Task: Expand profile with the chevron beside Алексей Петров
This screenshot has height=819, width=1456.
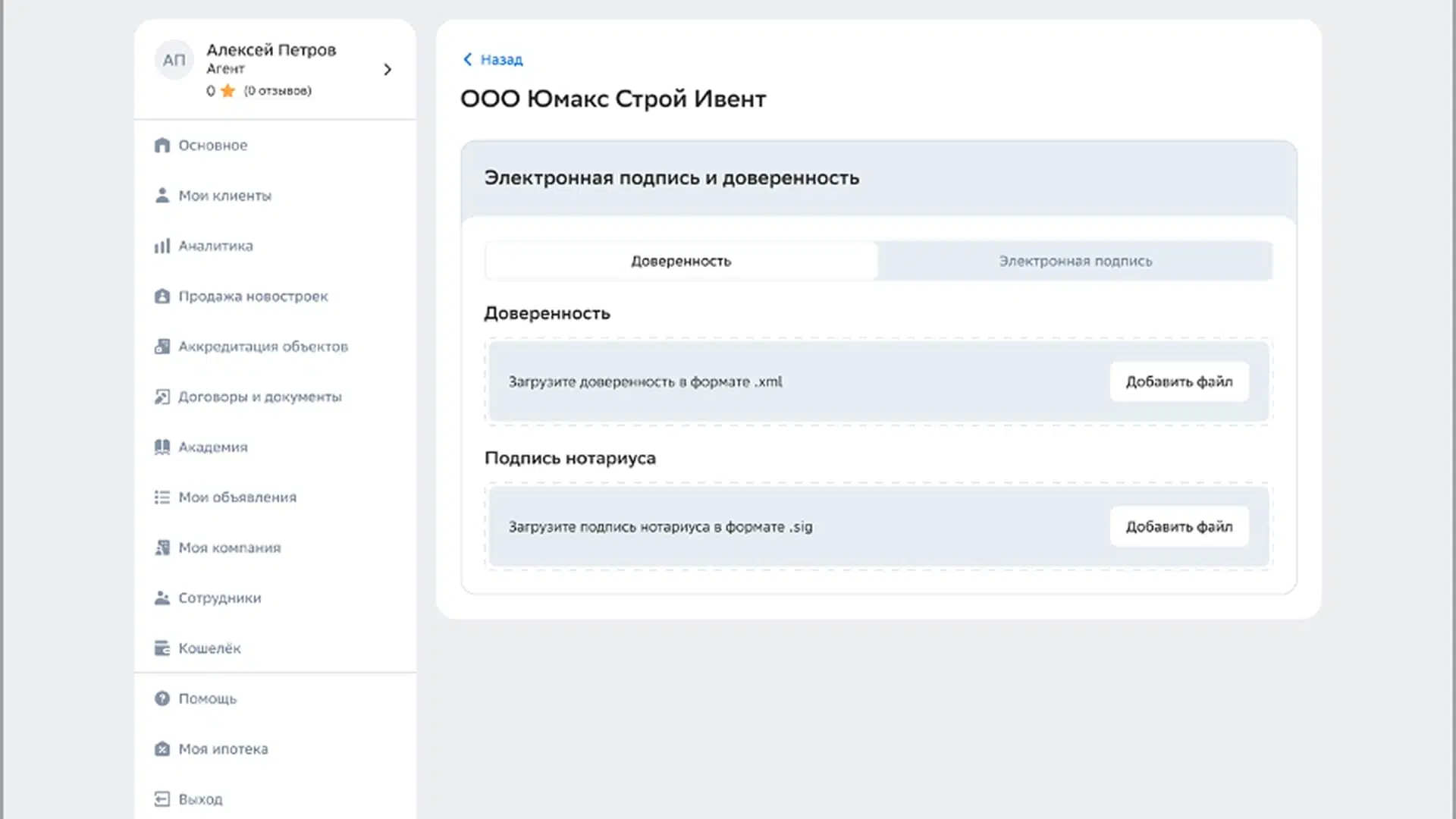Action: coord(388,69)
